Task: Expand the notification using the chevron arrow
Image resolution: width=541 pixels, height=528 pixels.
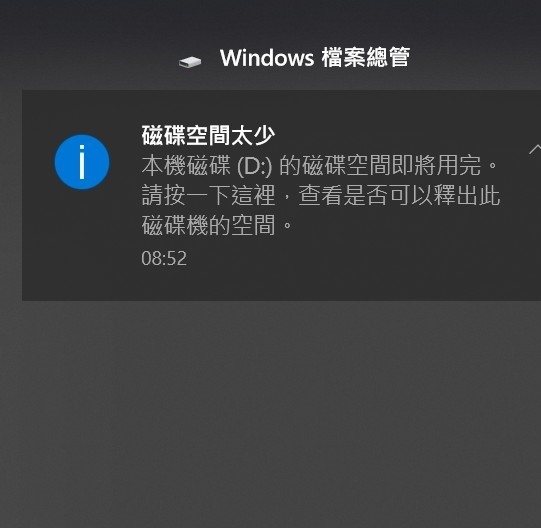Action: coord(535,149)
